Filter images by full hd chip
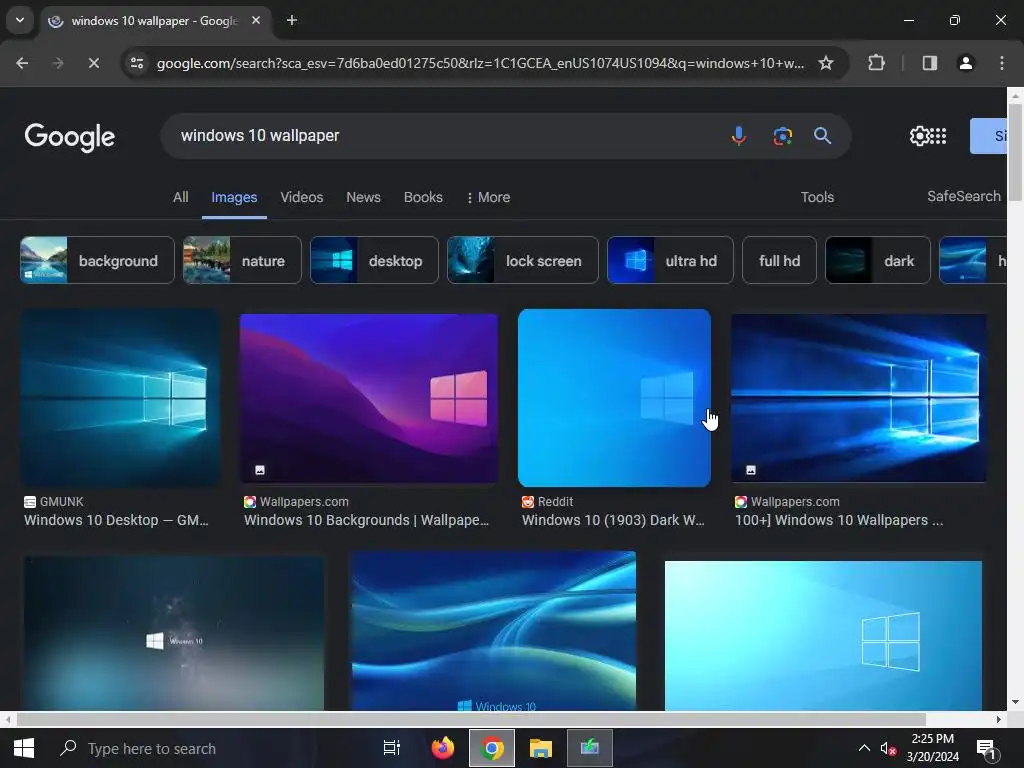Screen dimensions: 1024x768 [x=779, y=260]
